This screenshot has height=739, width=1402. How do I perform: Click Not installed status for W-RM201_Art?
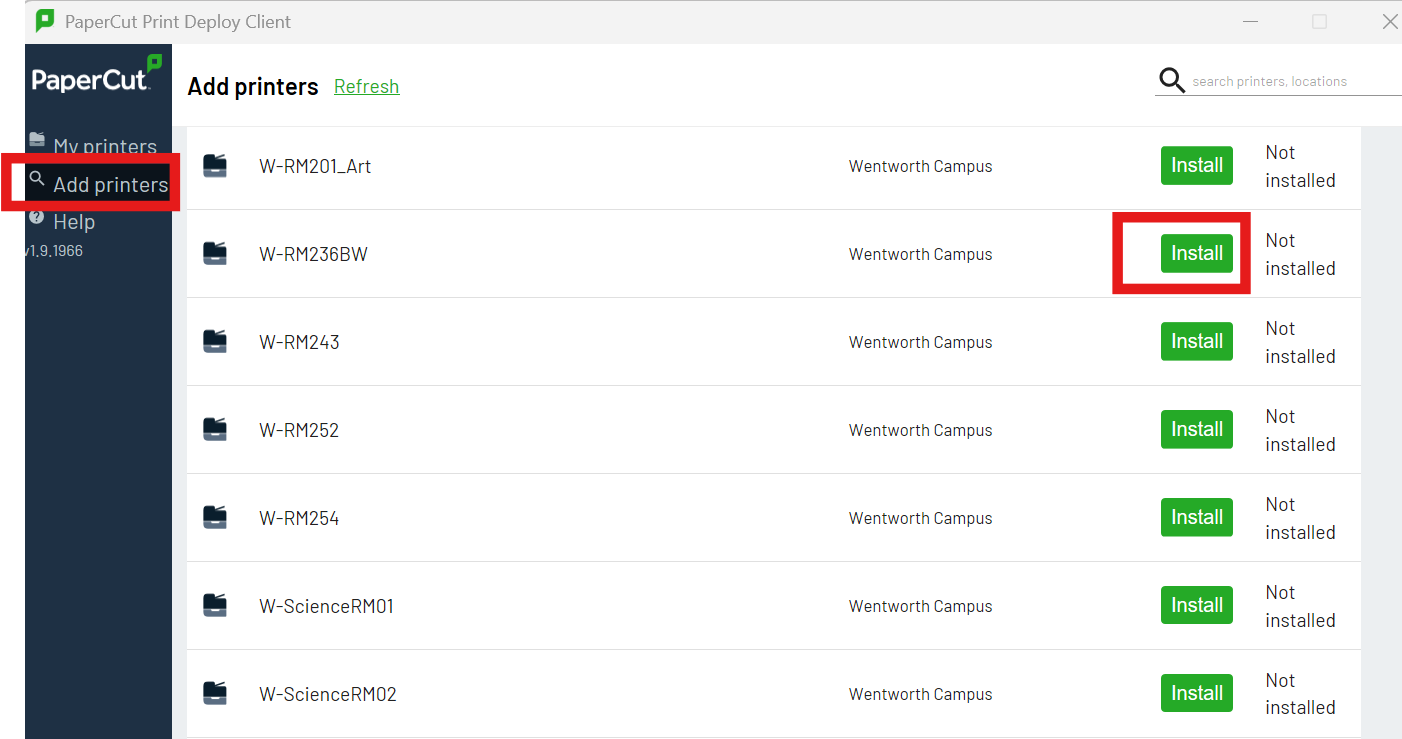click(x=1300, y=166)
